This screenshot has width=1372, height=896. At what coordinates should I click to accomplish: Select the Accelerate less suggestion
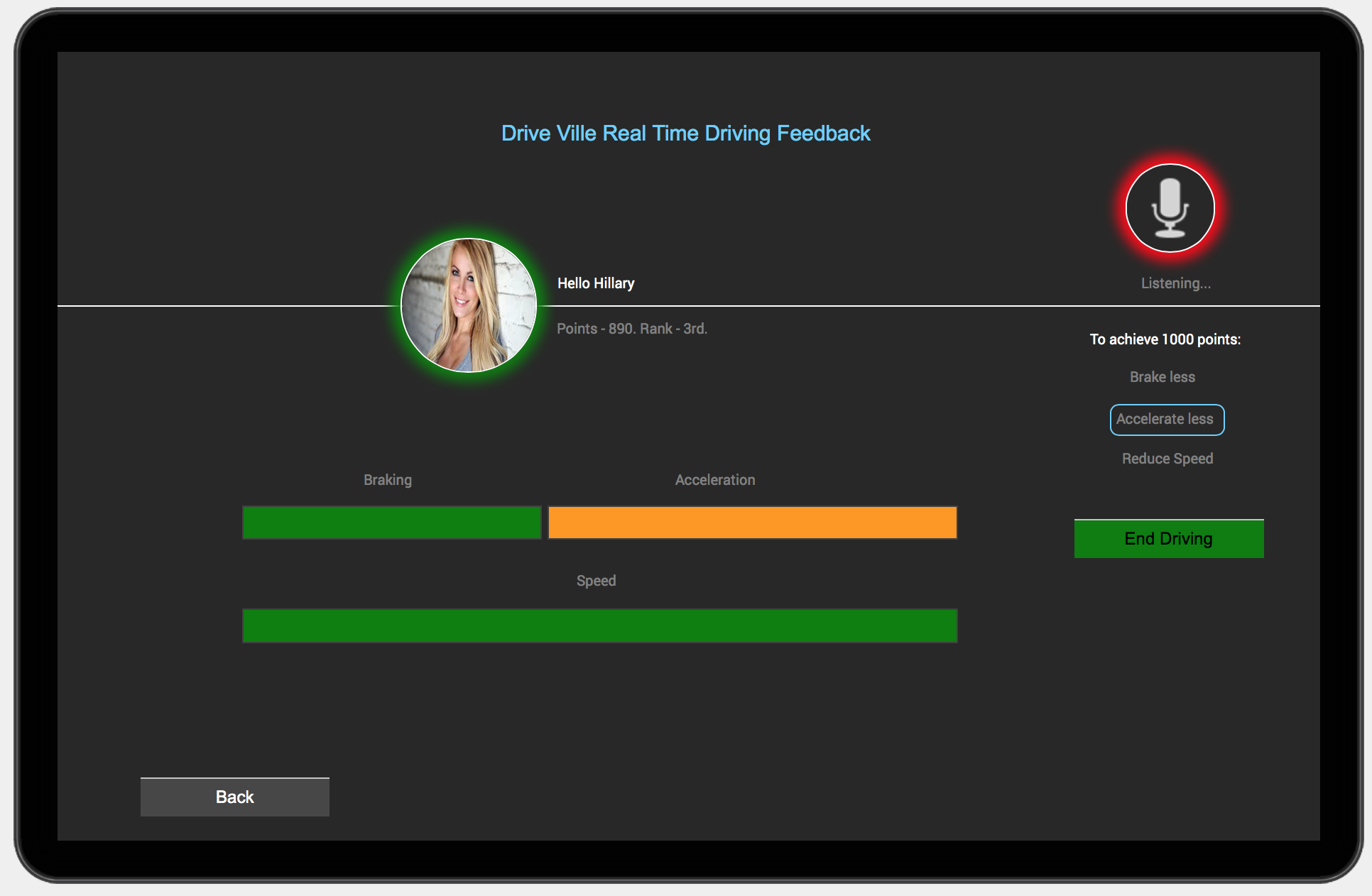pos(1166,420)
